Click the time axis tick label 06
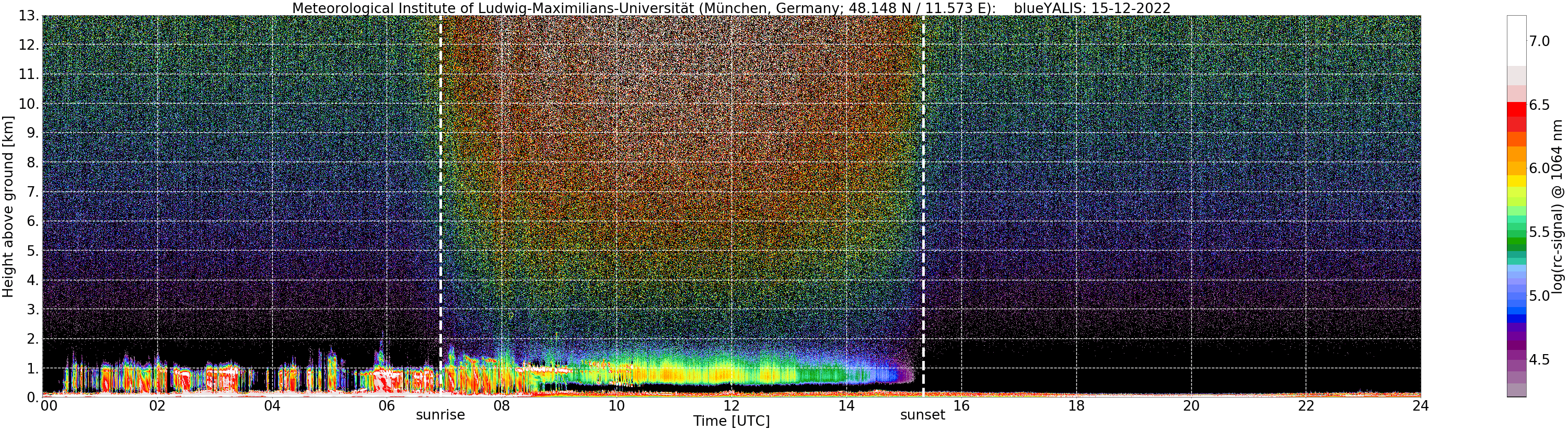Image resolution: width=1568 pixels, height=431 pixels. coord(387,406)
